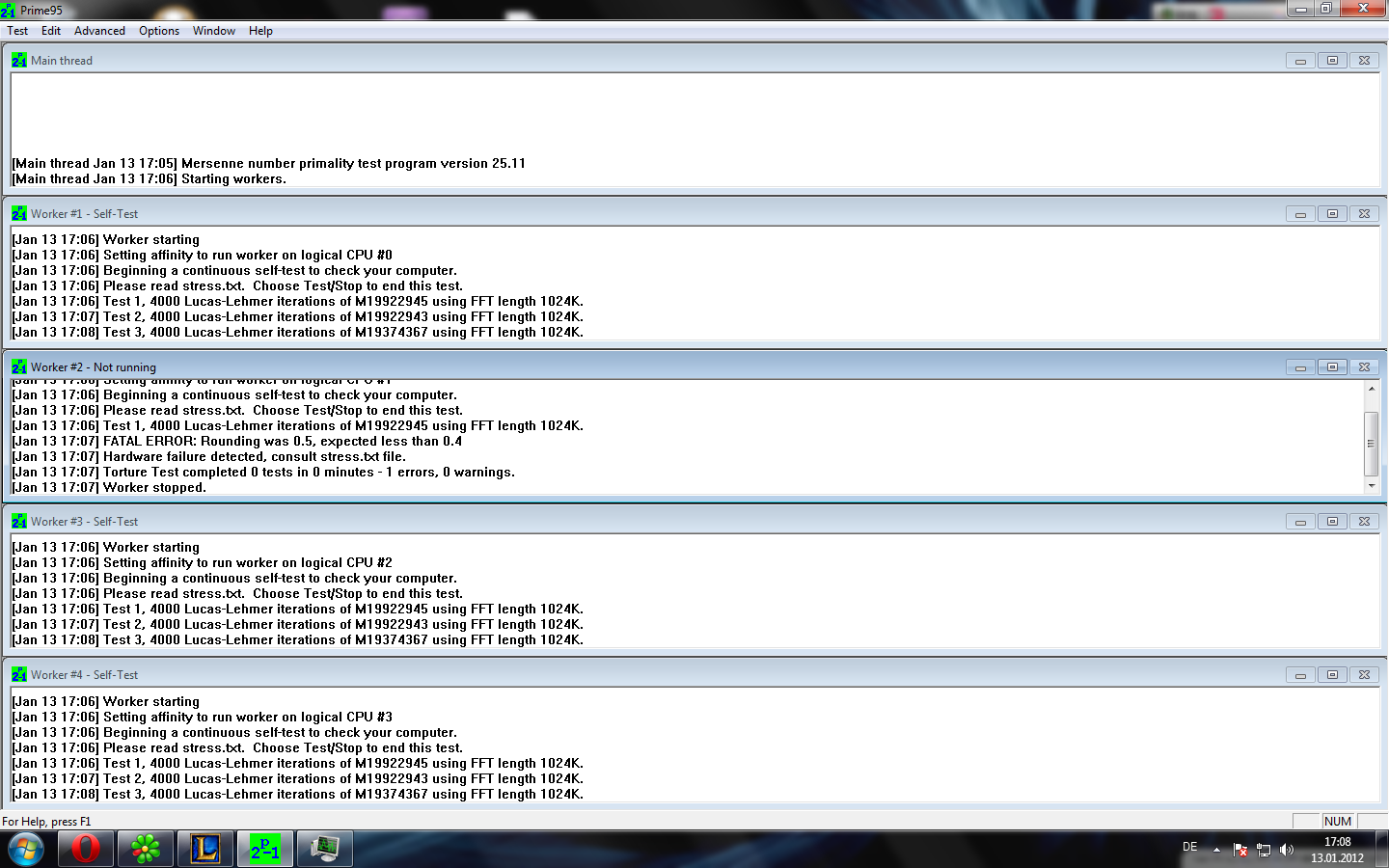The width and height of the screenshot is (1389, 868).
Task: Minimize the Main thread child window
Action: click(1300, 60)
